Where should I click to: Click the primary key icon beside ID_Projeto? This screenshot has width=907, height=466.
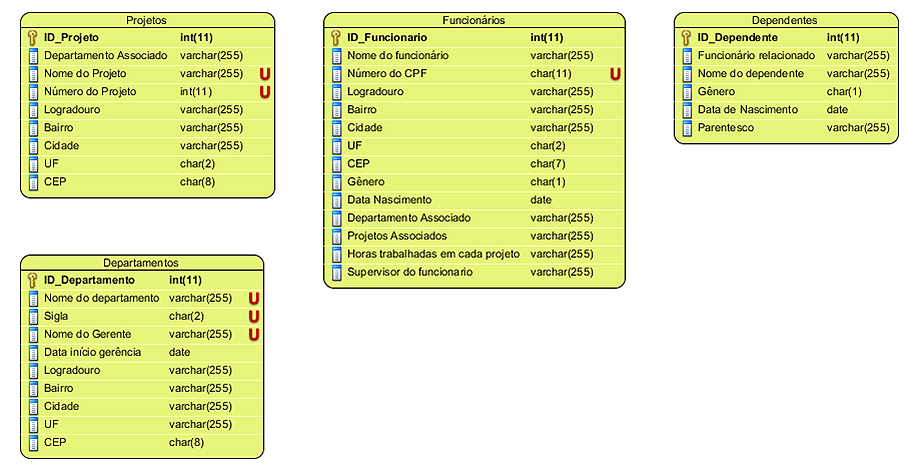[32, 38]
